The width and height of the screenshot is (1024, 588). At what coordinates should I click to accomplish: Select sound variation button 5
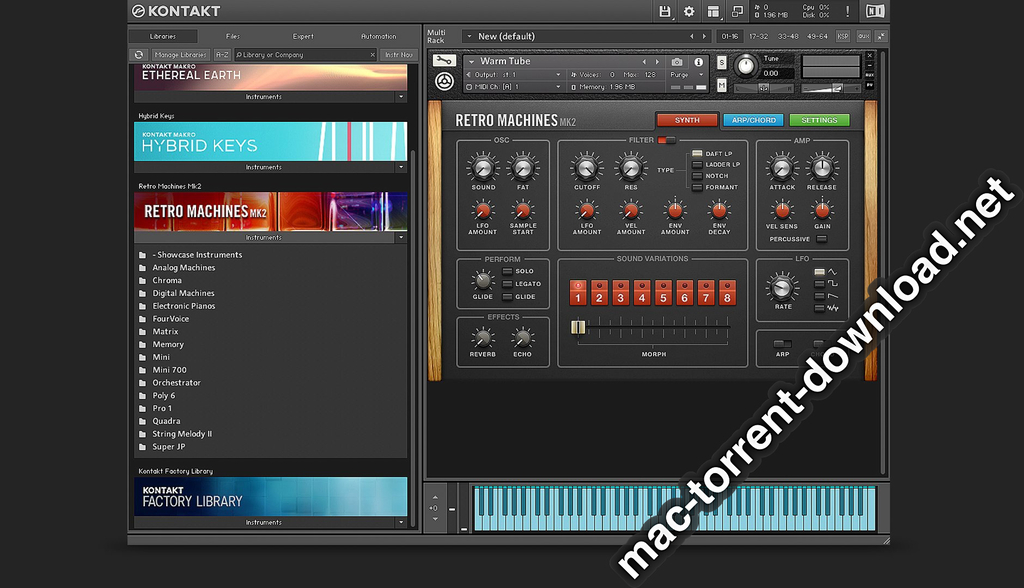(663, 293)
